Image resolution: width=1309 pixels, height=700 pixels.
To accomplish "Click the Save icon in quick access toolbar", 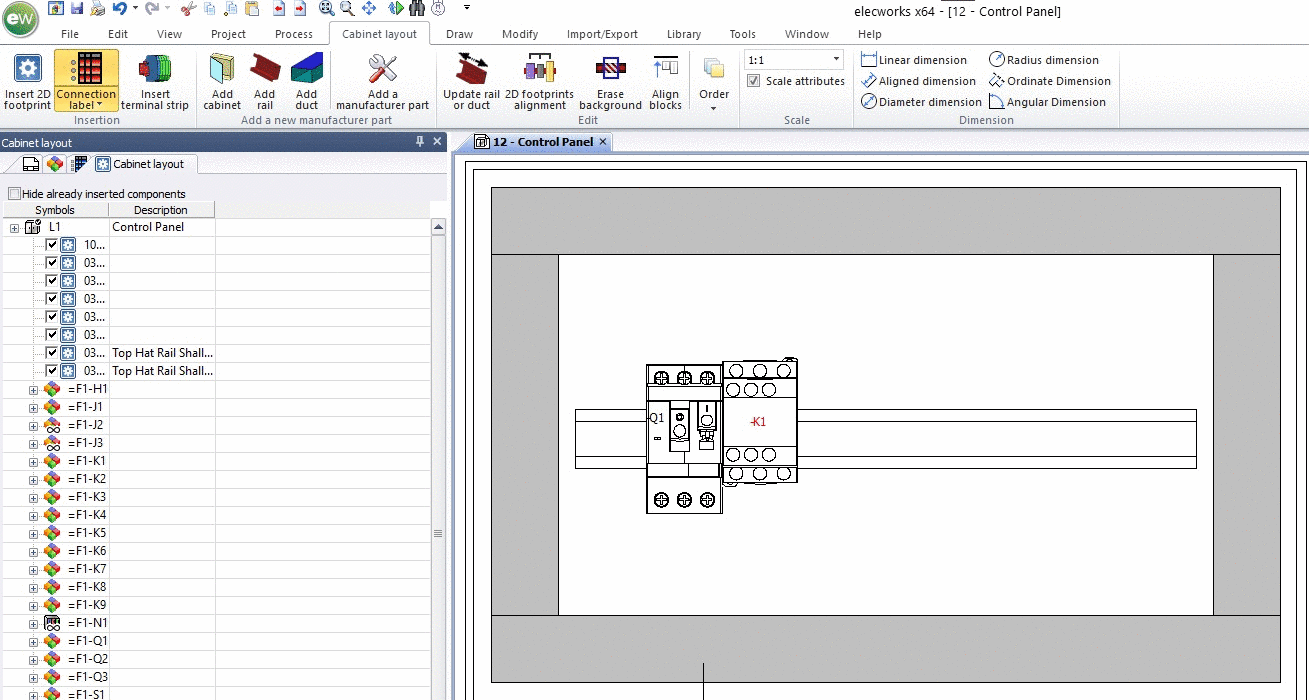I will tap(75, 8).
